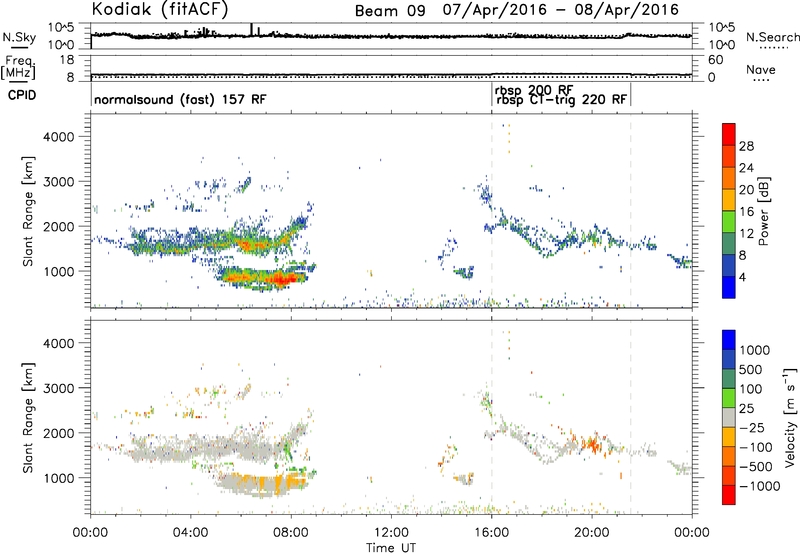
Task: Click the 4 tick on Power colorbar
Action: pos(742,277)
